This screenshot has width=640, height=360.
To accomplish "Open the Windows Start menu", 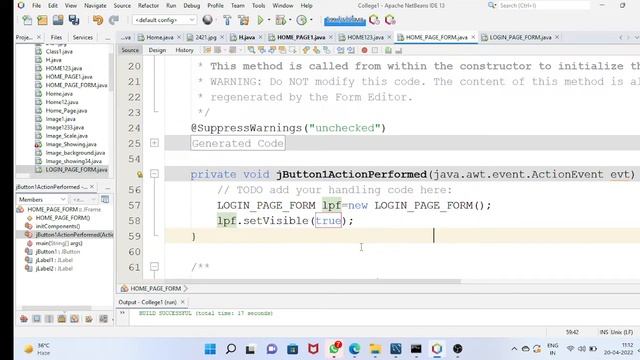I will (210, 349).
